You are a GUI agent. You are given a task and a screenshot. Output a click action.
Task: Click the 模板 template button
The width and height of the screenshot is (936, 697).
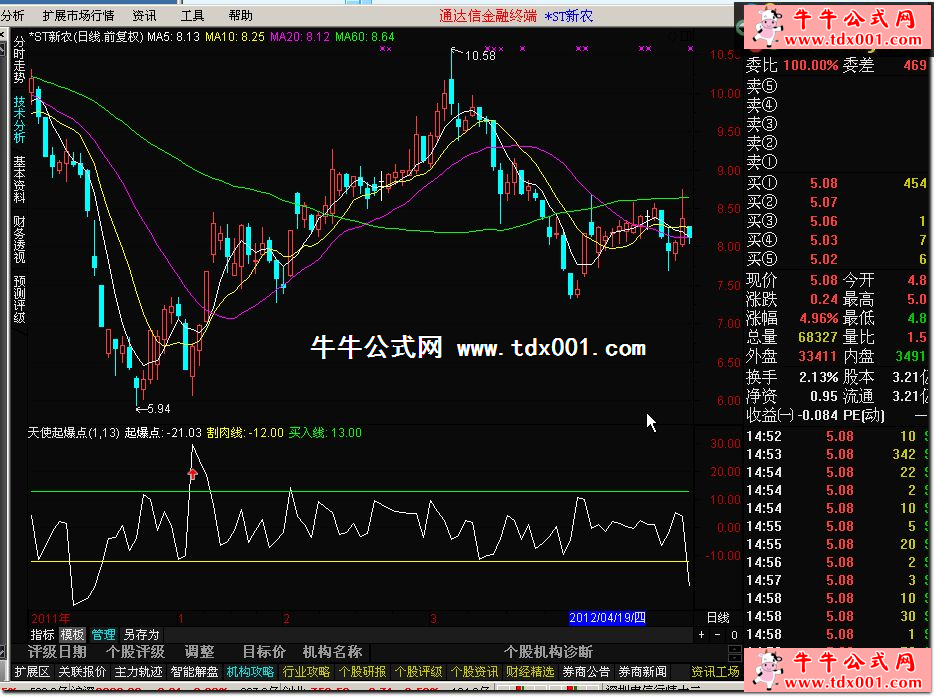[72, 634]
